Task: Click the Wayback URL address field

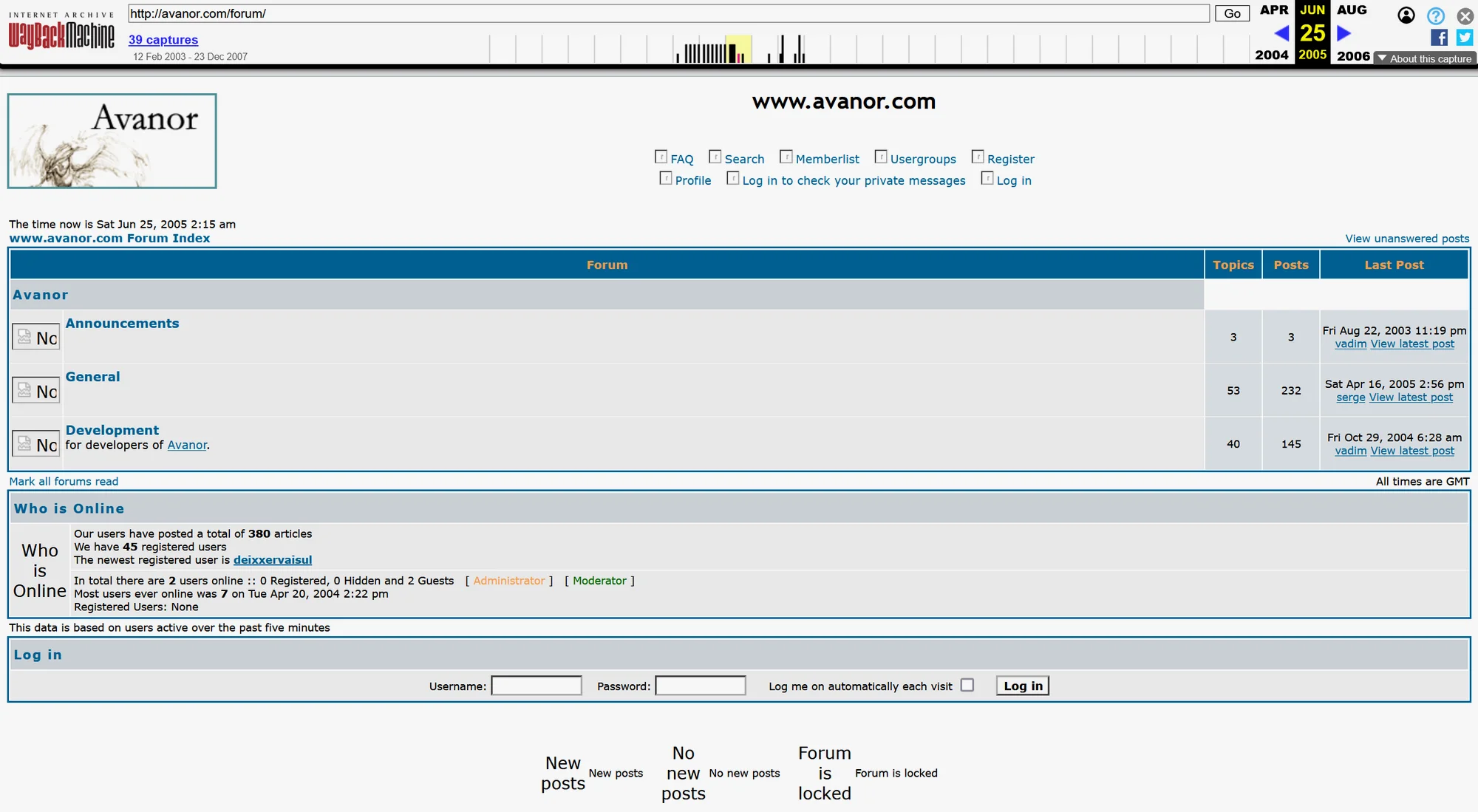Action: (668, 13)
